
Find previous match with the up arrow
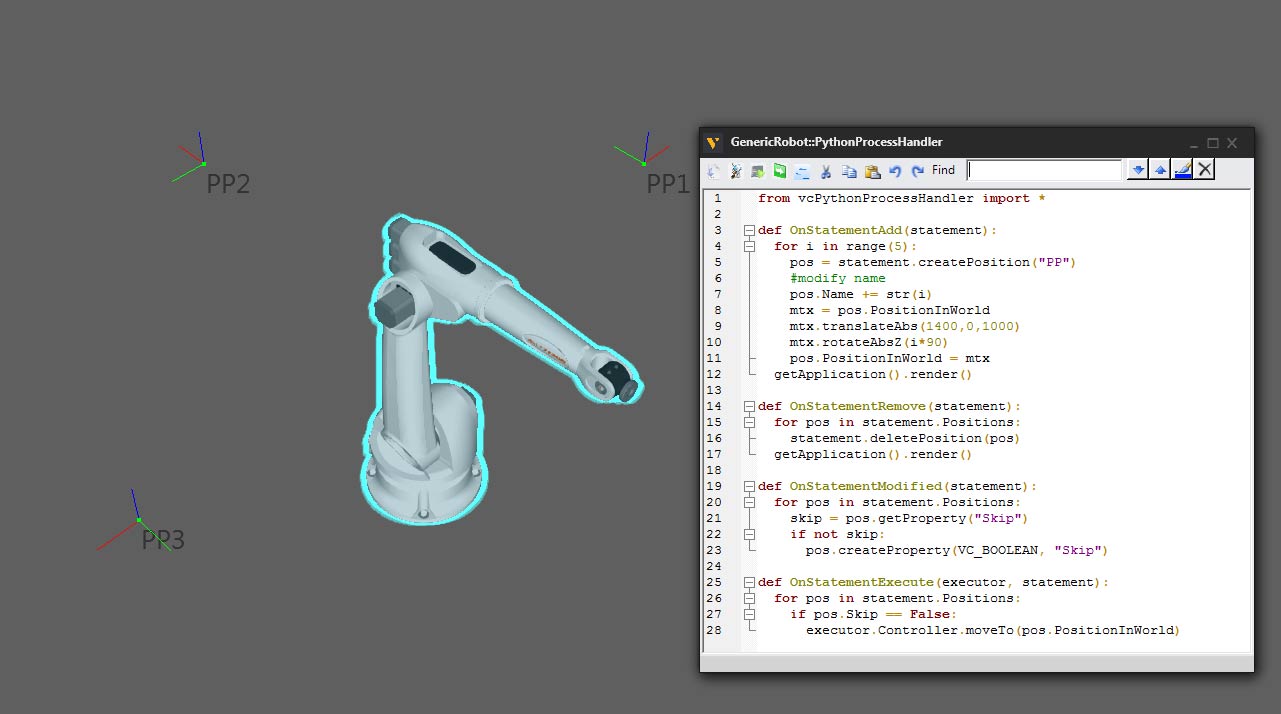click(x=1160, y=170)
